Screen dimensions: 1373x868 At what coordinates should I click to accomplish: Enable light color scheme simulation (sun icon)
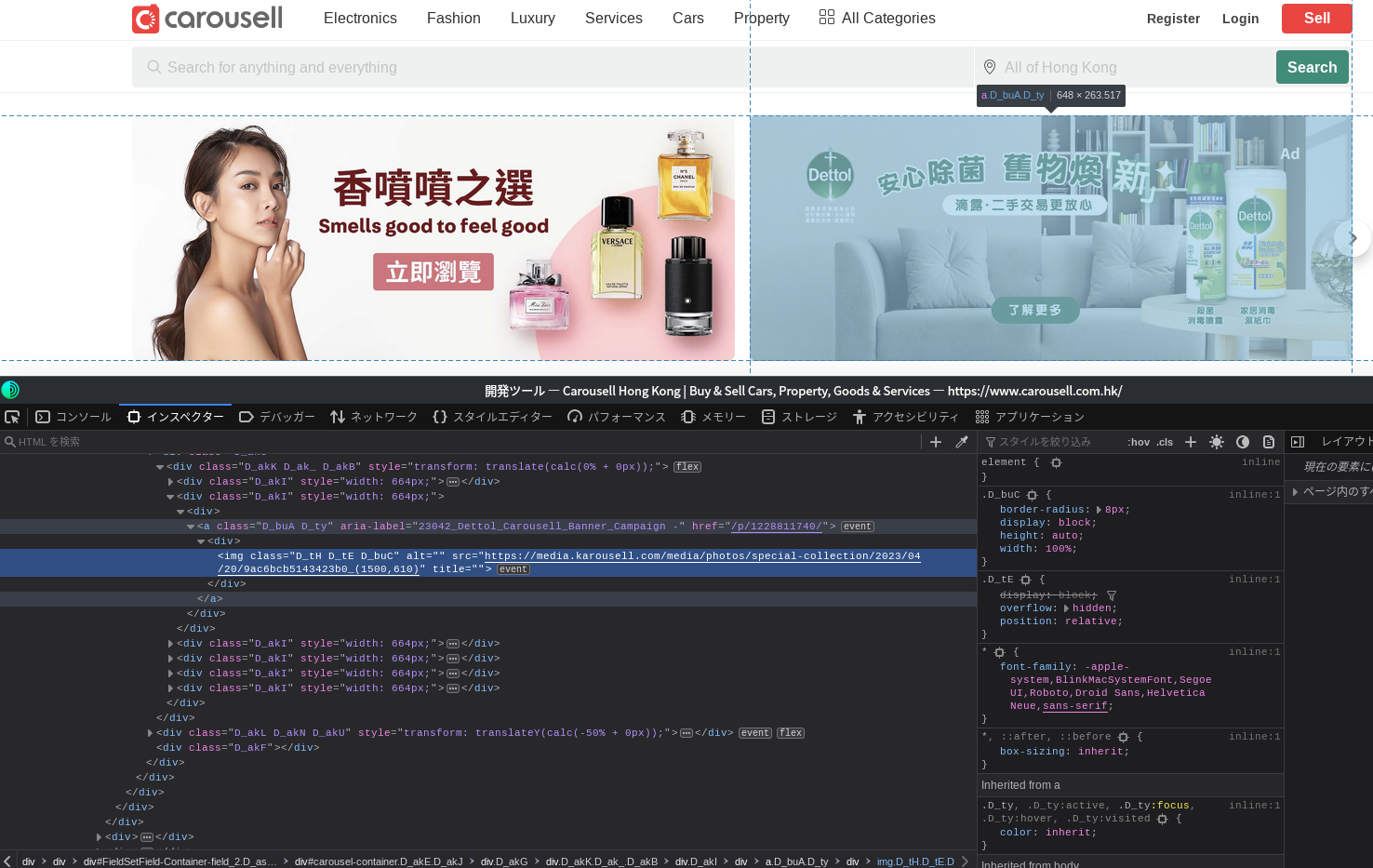1217,441
